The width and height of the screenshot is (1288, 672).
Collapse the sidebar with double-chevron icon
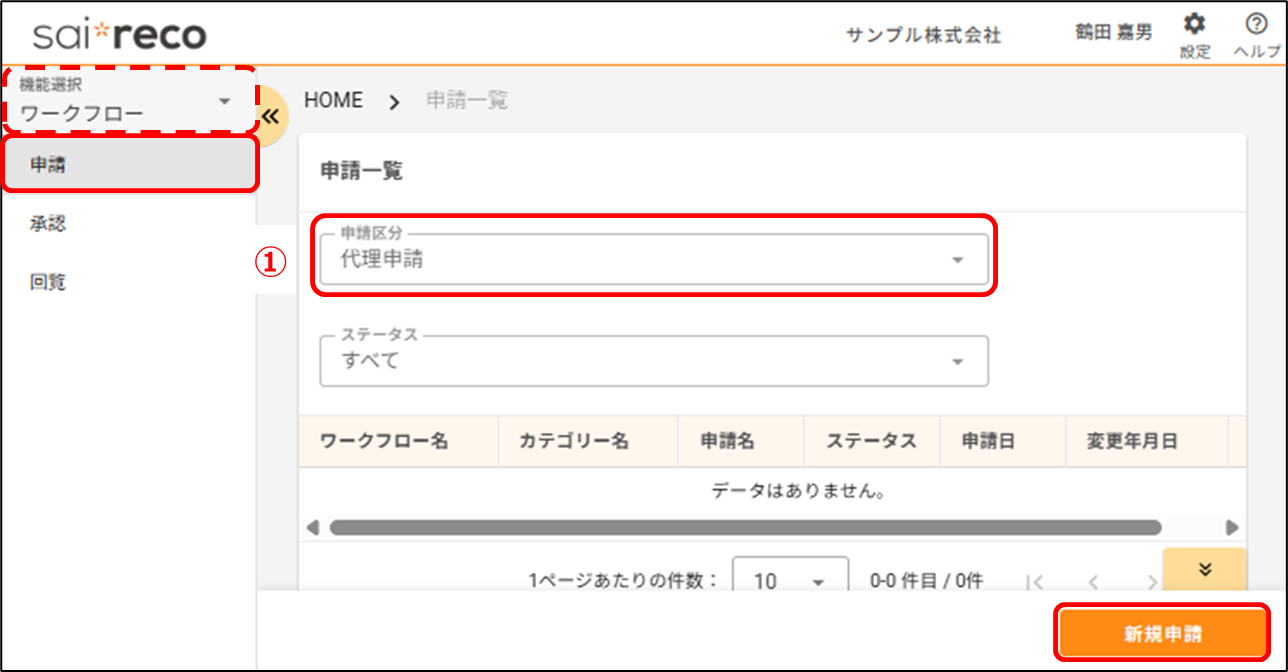point(269,116)
